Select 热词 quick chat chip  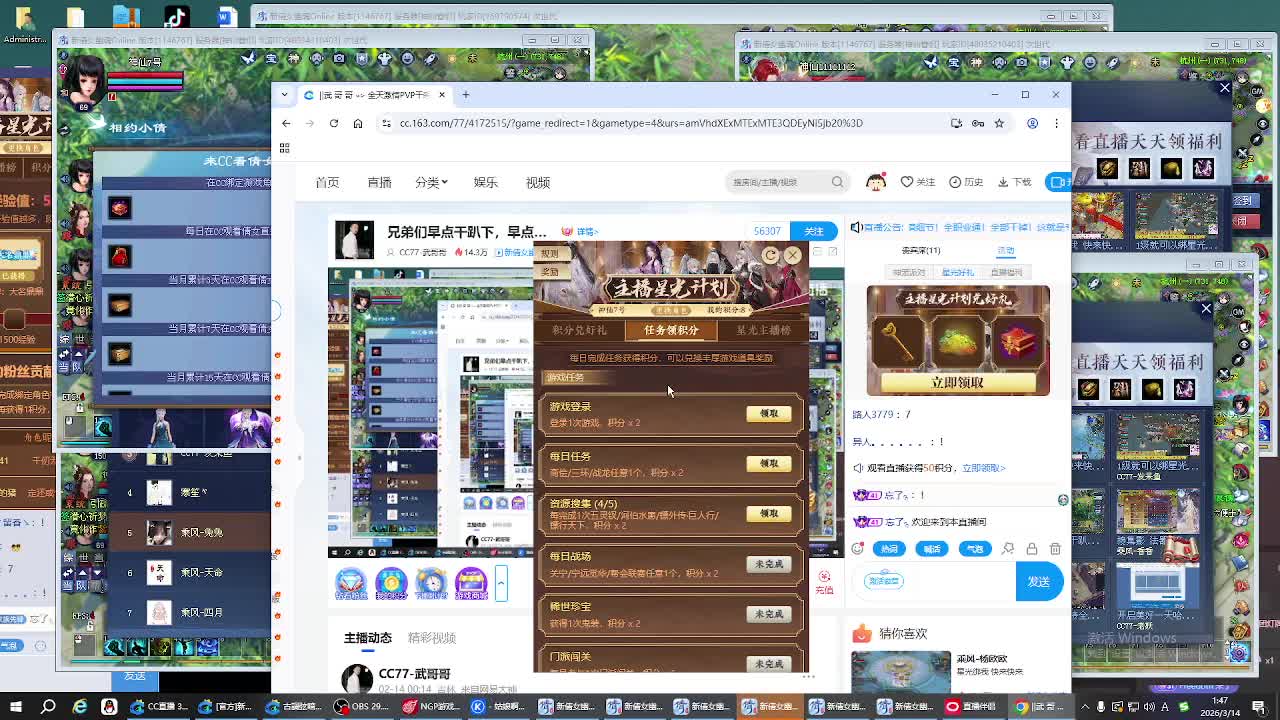tap(888, 548)
